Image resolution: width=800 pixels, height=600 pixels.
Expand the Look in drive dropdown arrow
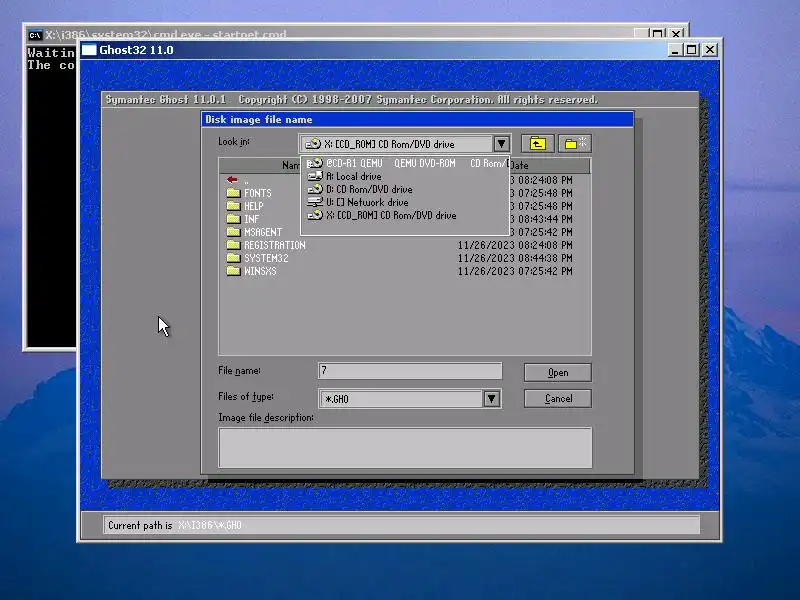[501, 144]
